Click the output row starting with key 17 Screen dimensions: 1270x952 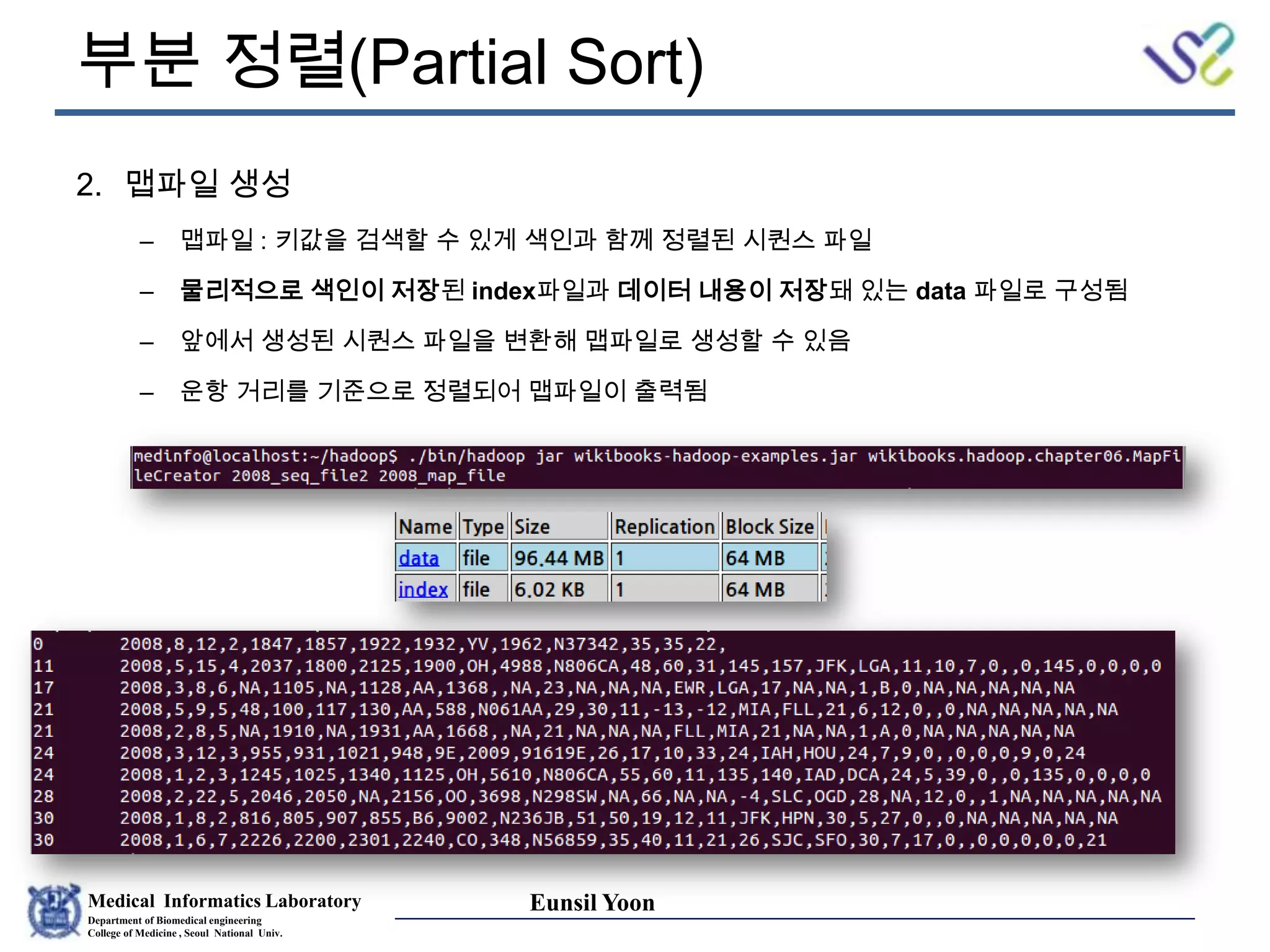coord(554,688)
